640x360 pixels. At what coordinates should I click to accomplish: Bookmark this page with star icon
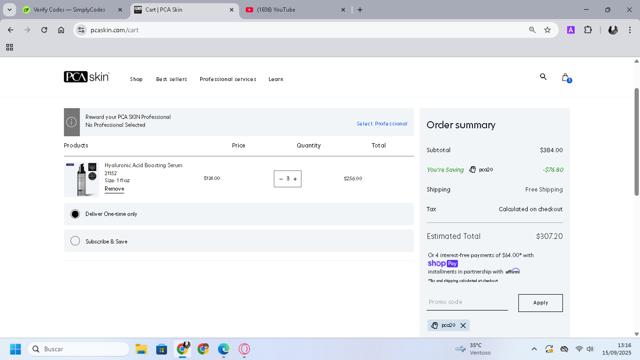[547, 30]
